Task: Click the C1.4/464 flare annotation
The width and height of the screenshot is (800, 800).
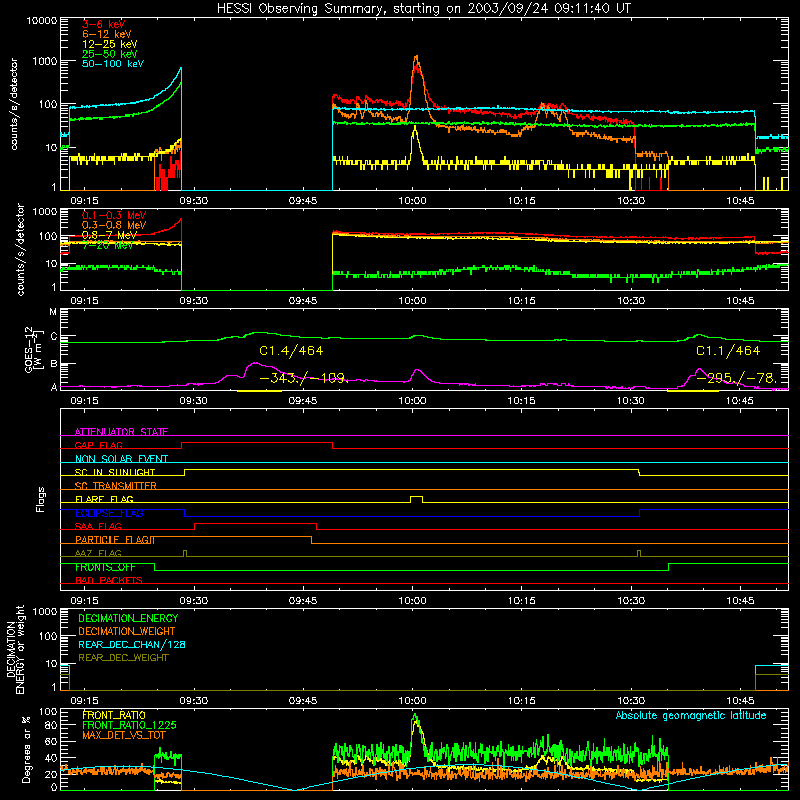Action: [x=291, y=351]
